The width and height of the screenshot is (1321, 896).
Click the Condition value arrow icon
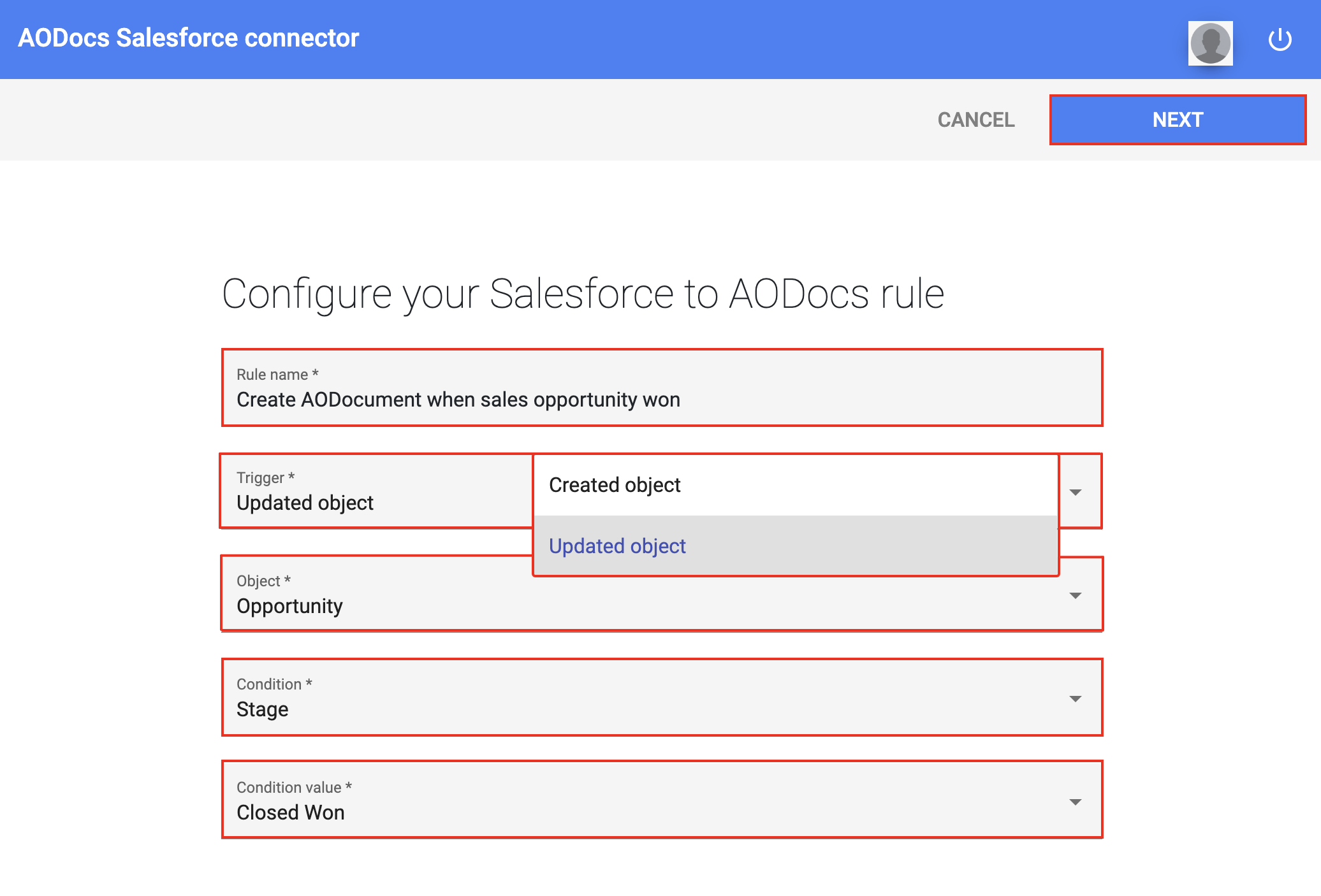1076,802
